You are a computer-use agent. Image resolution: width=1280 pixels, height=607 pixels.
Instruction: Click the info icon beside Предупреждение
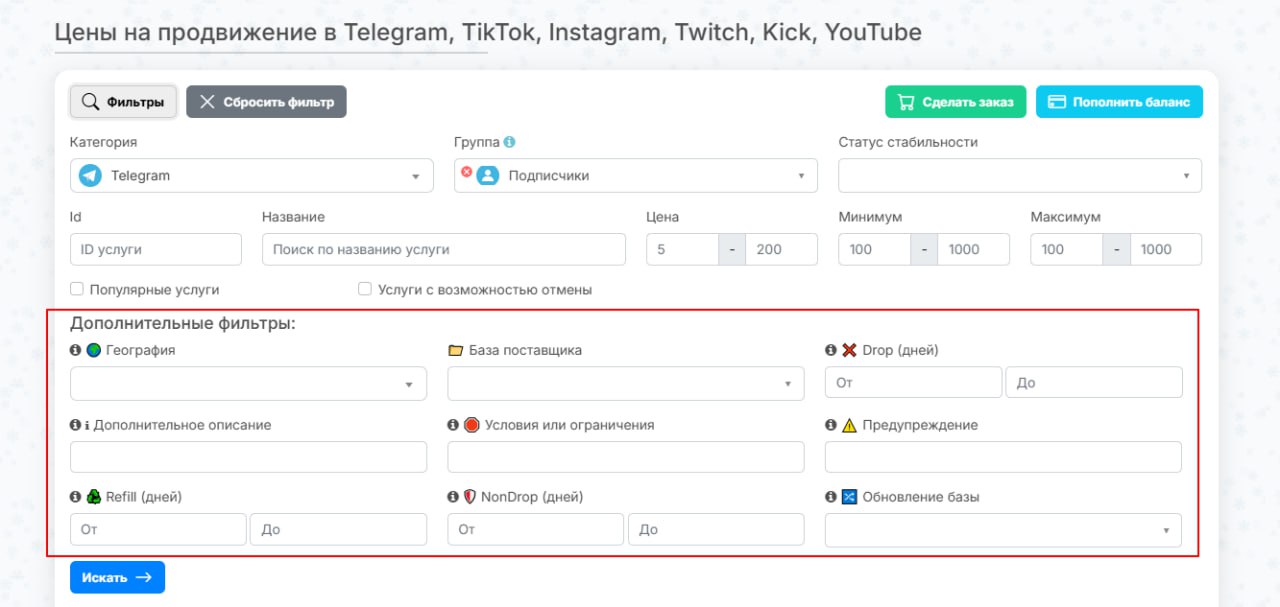click(830, 425)
